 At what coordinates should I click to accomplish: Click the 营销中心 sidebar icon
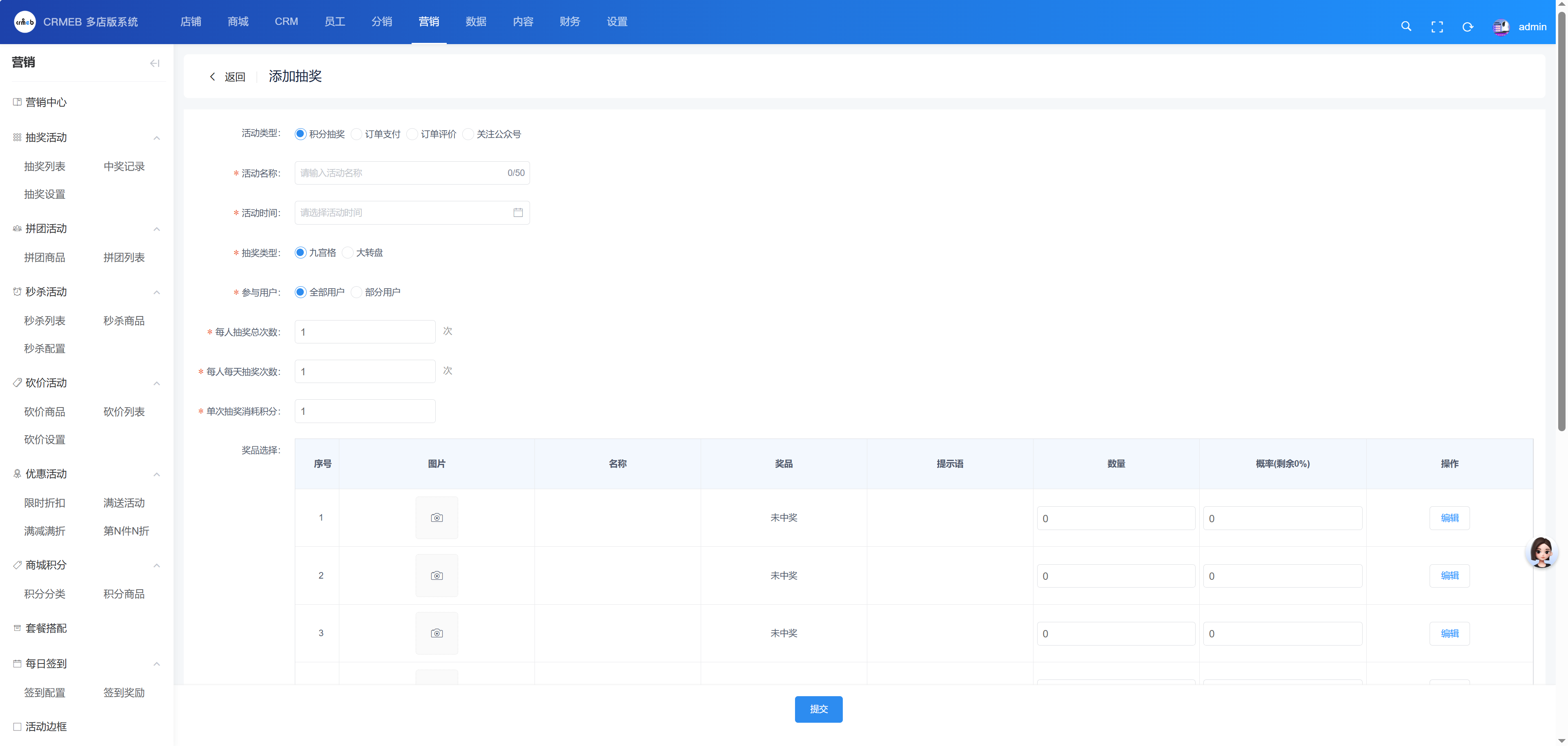17,102
